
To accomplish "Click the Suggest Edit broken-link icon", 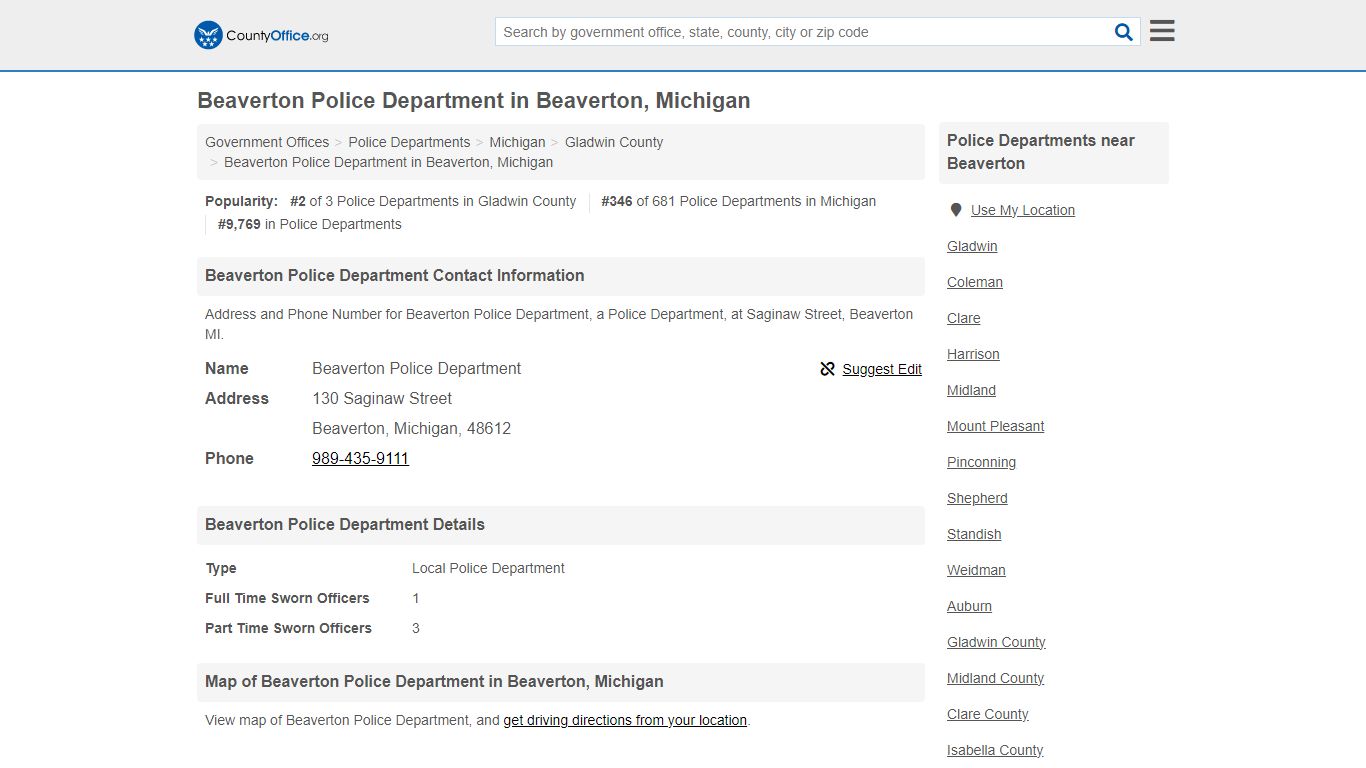I will coord(827,369).
